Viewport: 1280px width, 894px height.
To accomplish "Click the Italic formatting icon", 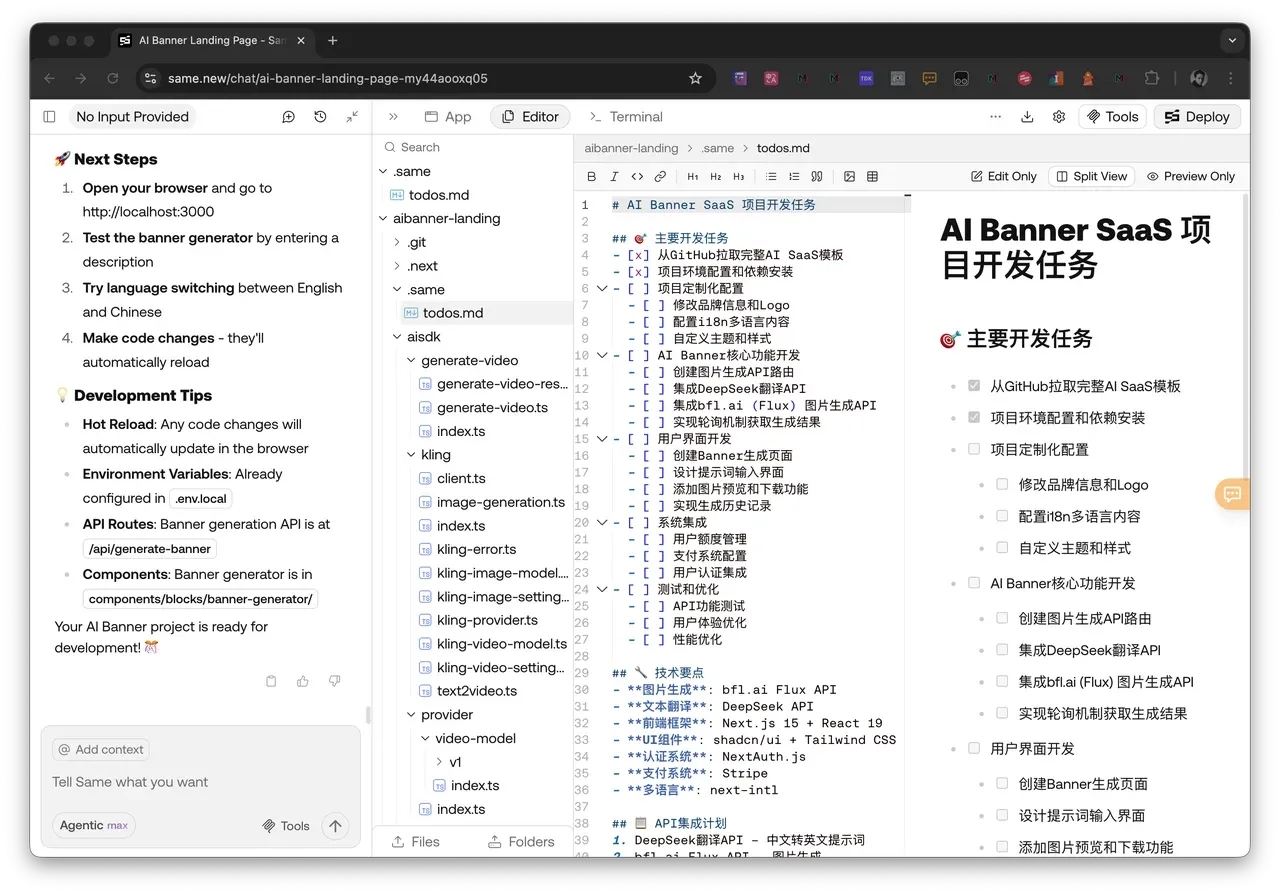I will (x=614, y=177).
